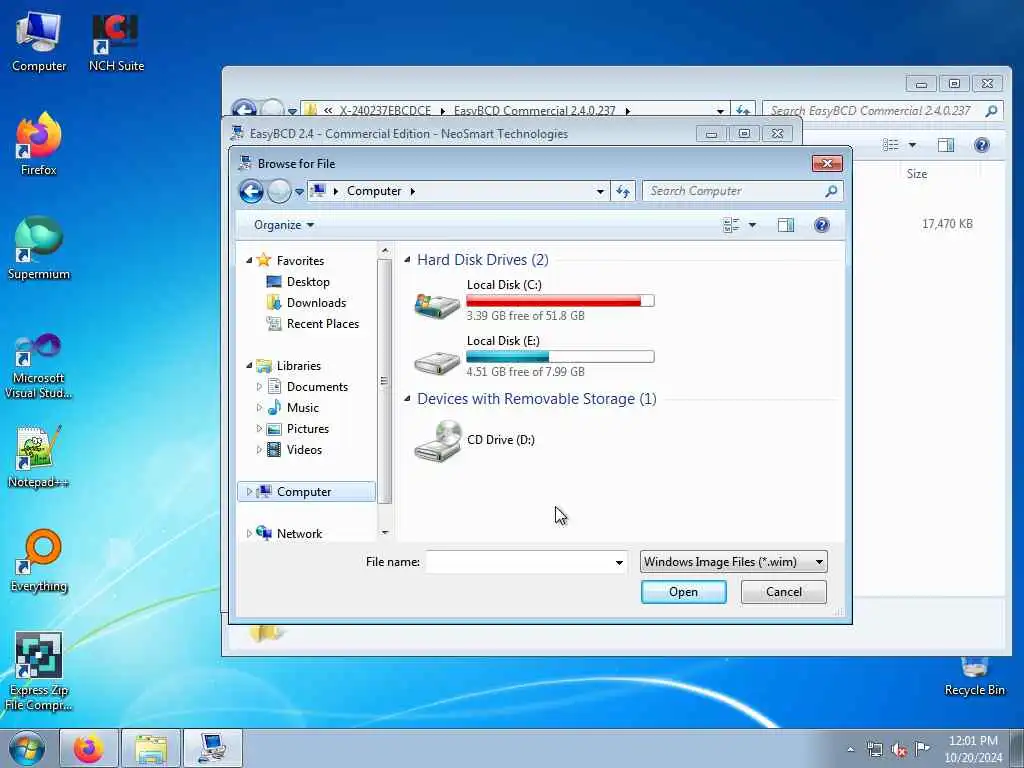The image size is (1024, 768).
Task: Click the Explorer window search box
Action: (882, 111)
